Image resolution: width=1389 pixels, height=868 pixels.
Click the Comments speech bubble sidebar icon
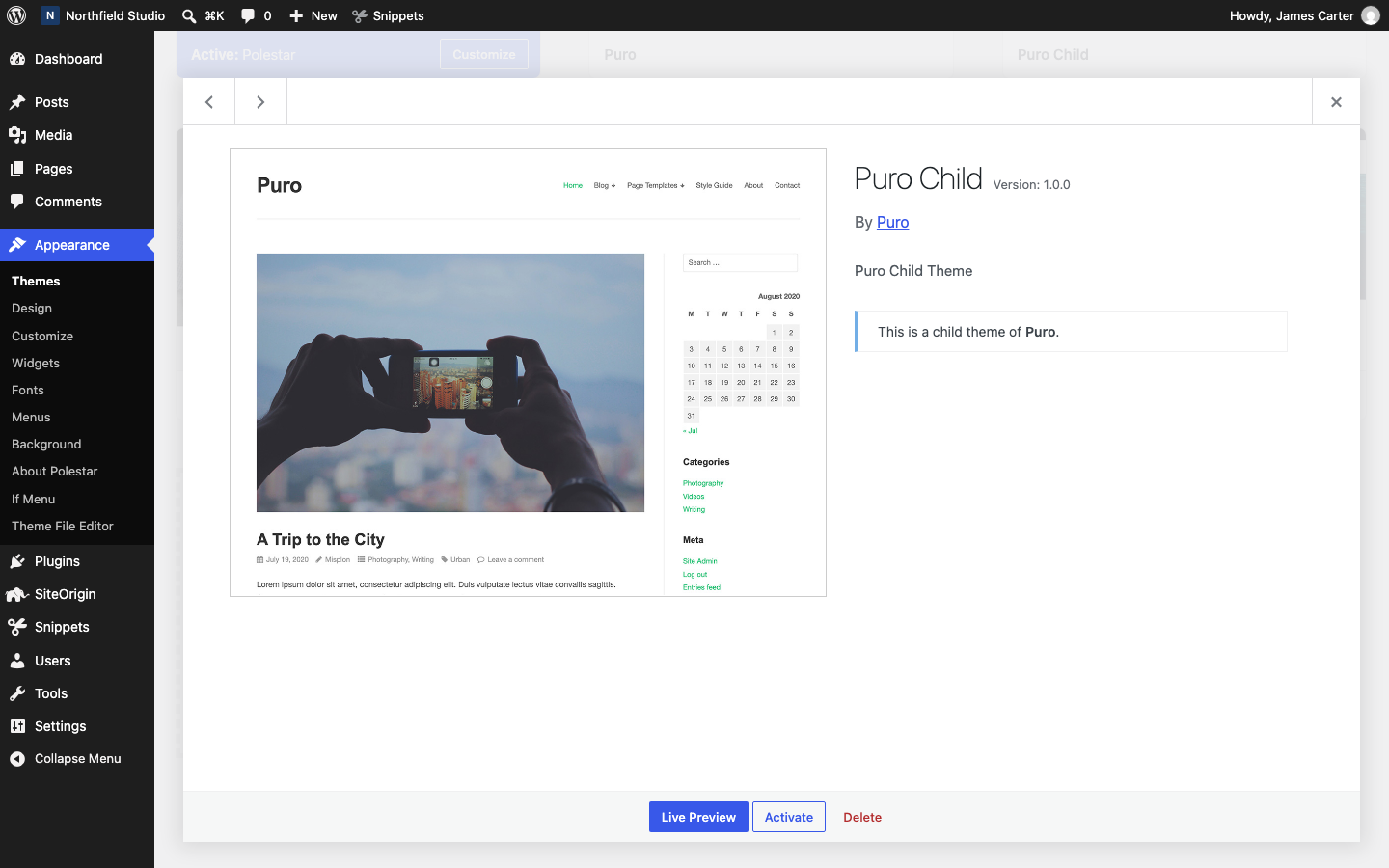[17, 202]
